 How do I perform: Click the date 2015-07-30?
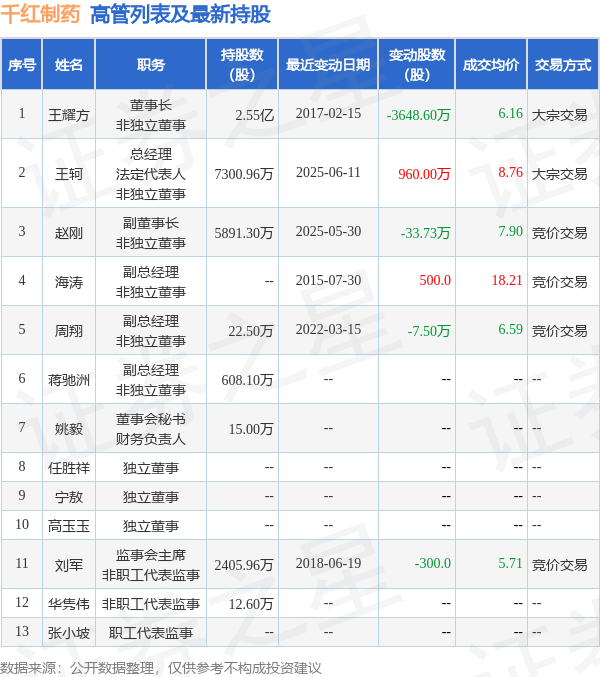click(x=328, y=280)
